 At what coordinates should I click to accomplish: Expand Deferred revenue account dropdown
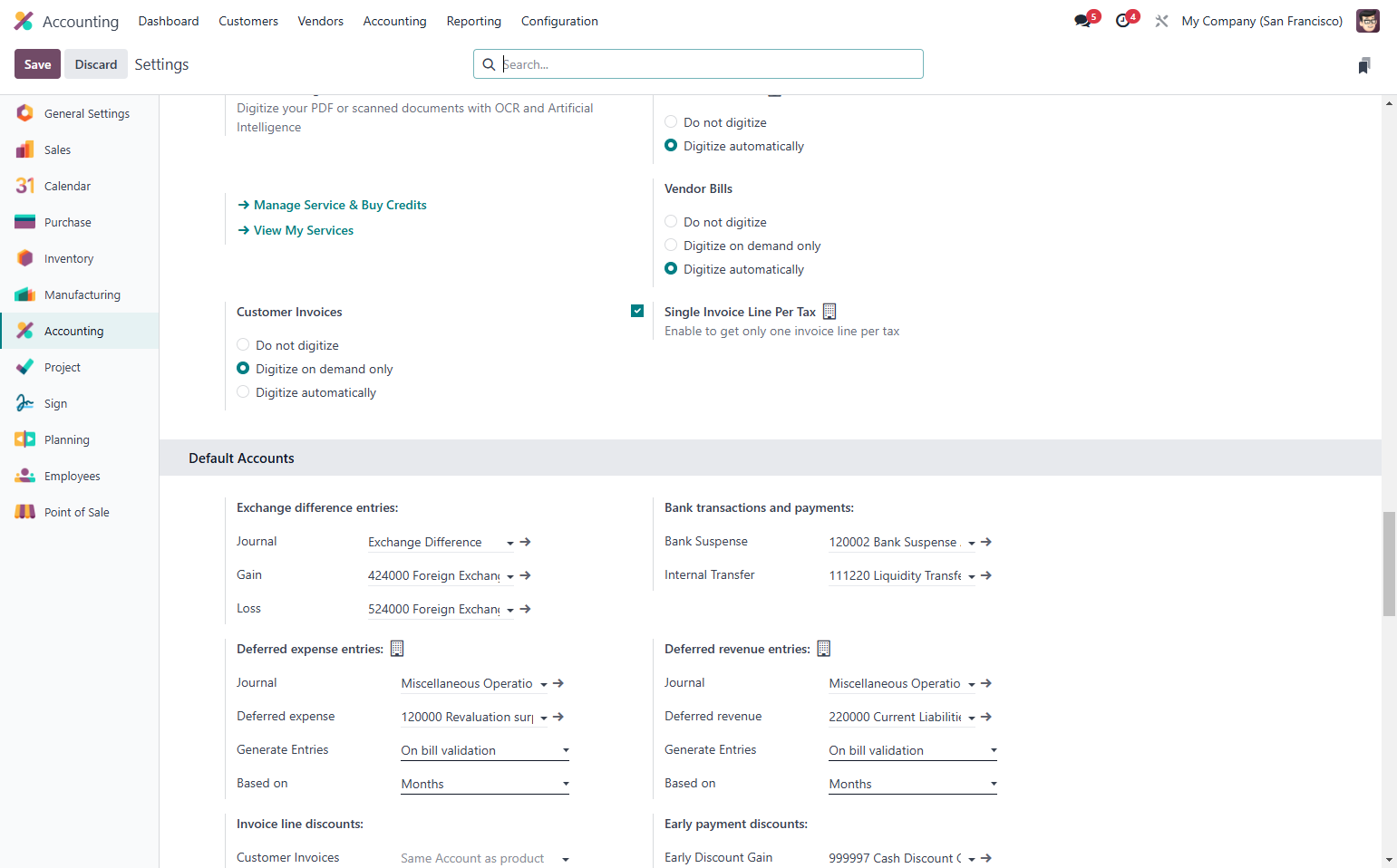[x=972, y=718]
